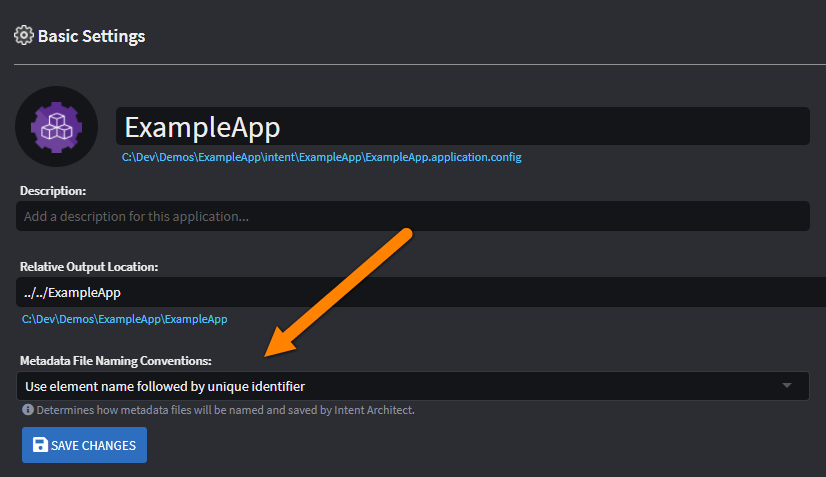Click the info icon below the dropdown
Image resolution: width=826 pixels, height=477 pixels.
[27, 410]
